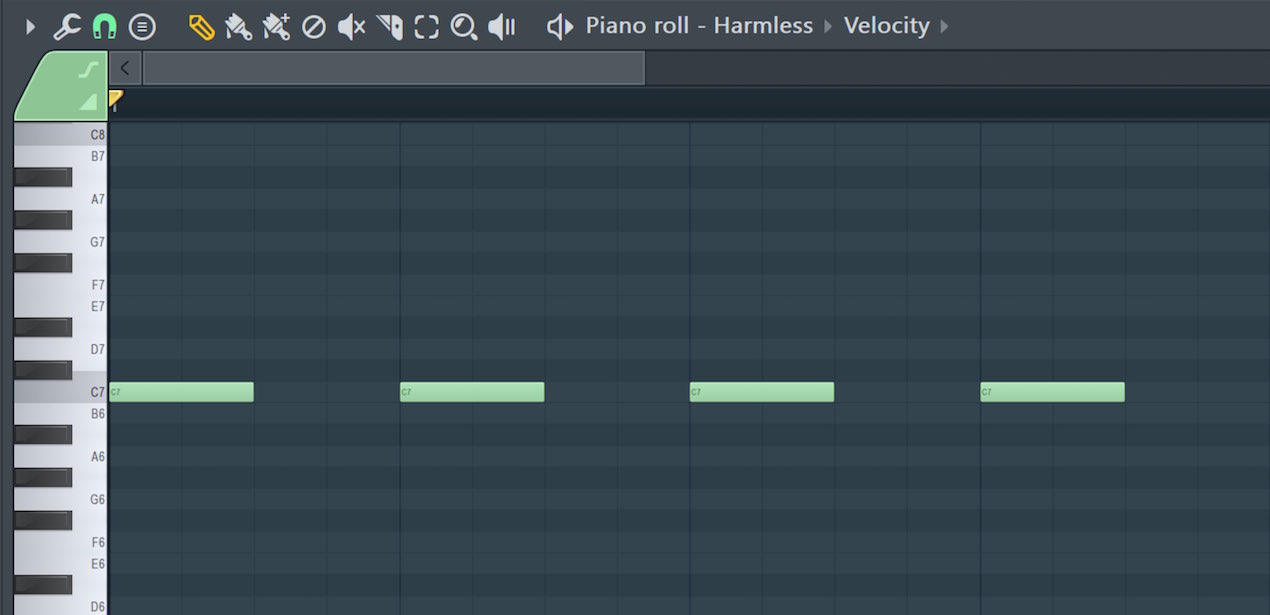Open the piano roll menu arrow
The height and width of the screenshot is (615, 1270).
pyautogui.click(x=30, y=27)
